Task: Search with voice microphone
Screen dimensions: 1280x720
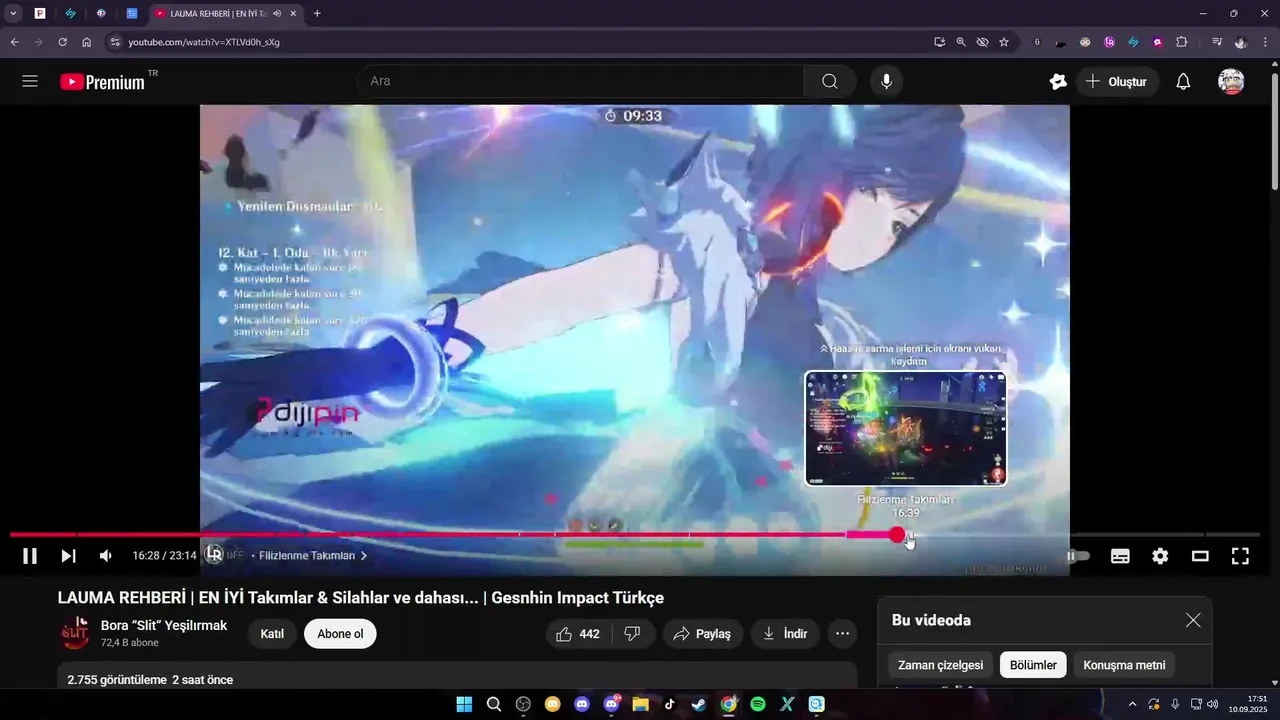Action: (x=886, y=82)
